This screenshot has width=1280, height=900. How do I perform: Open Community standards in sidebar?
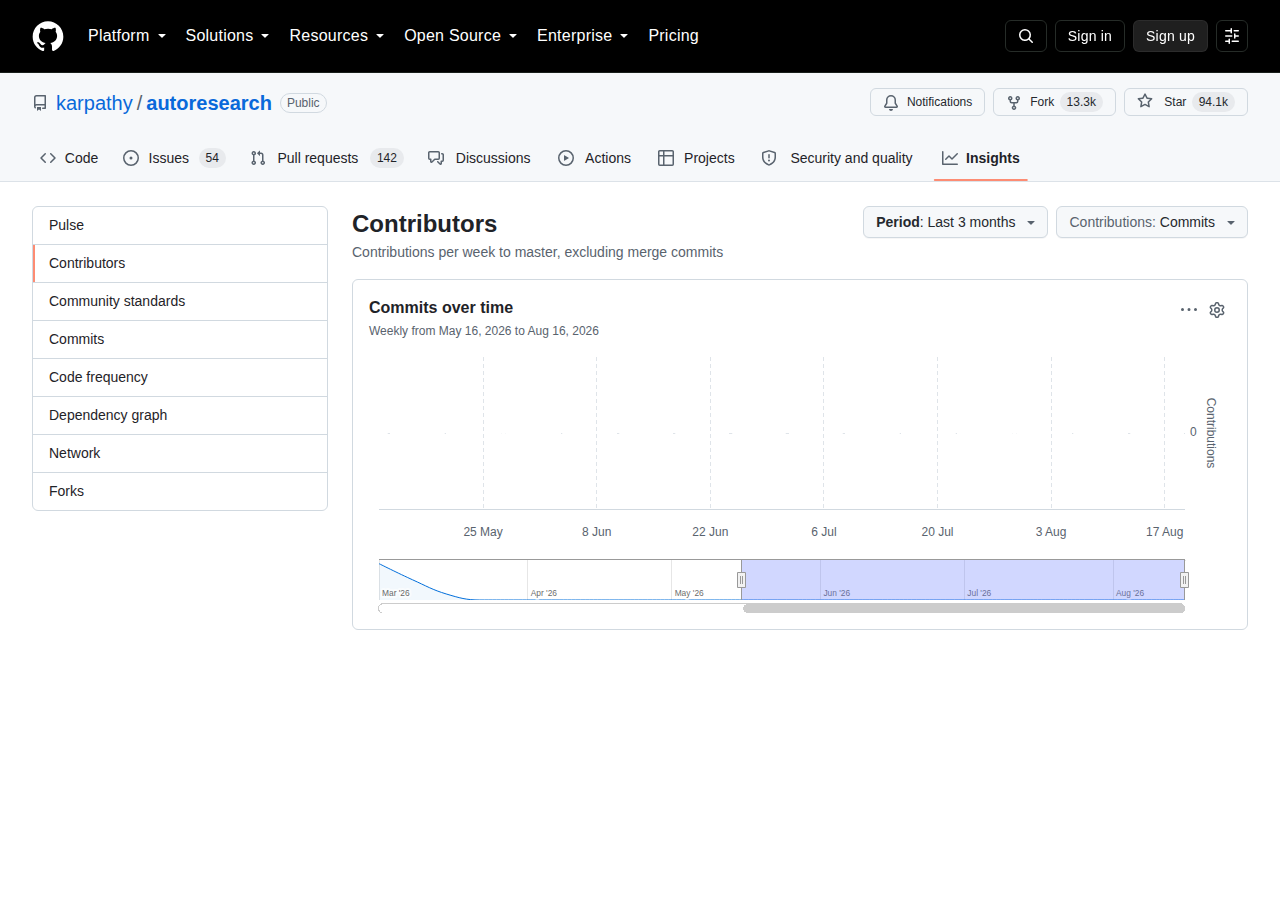pyautogui.click(x=180, y=302)
